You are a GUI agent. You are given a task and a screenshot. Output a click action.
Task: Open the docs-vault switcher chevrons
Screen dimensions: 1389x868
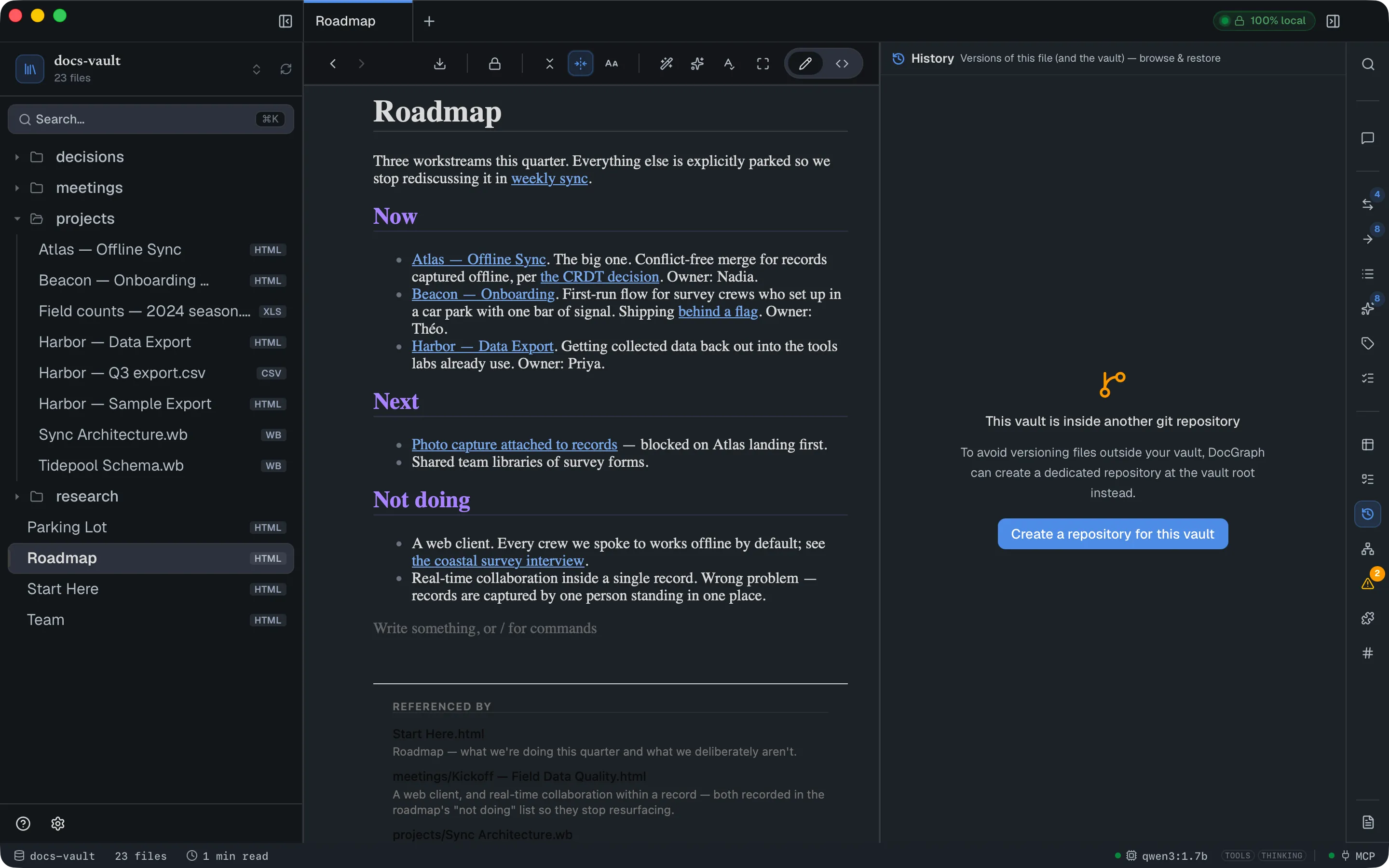(x=256, y=69)
